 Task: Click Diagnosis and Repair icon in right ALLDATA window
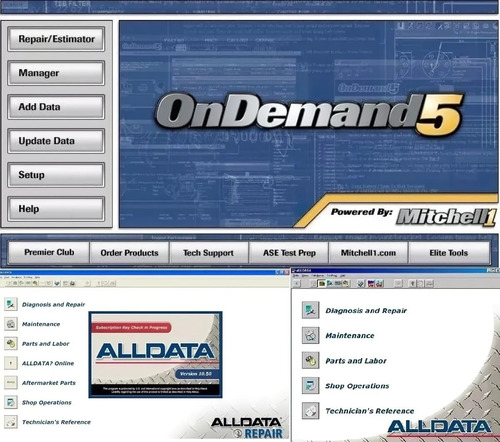pyautogui.click(x=311, y=310)
